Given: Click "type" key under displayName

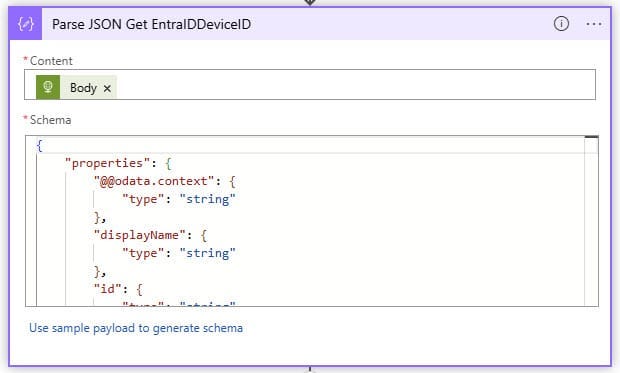Looking at the screenshot, I should pyautogui.click(x=143, y=253).
